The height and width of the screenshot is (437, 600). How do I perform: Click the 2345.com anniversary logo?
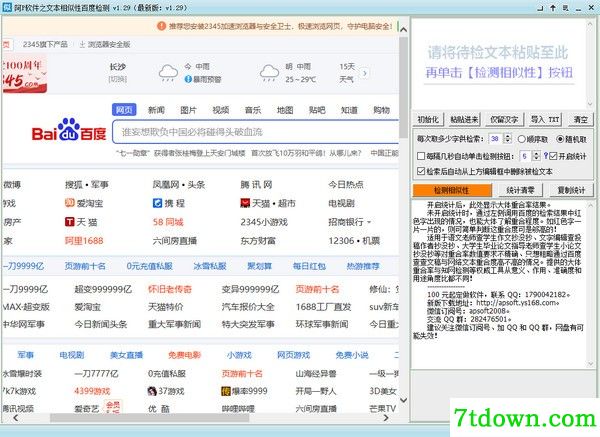click(24, 73)
